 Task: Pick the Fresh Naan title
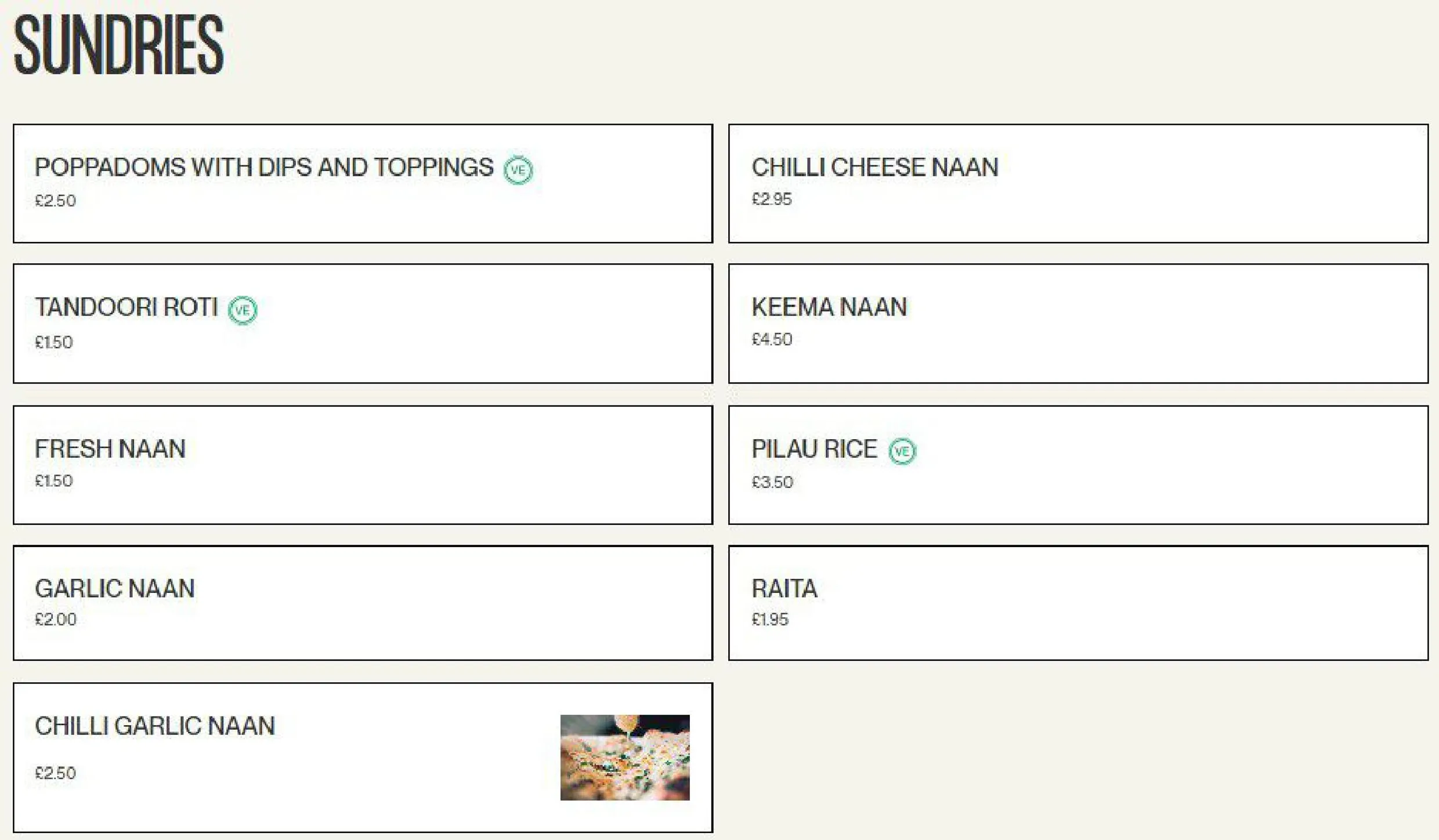(x=110, y=449)
